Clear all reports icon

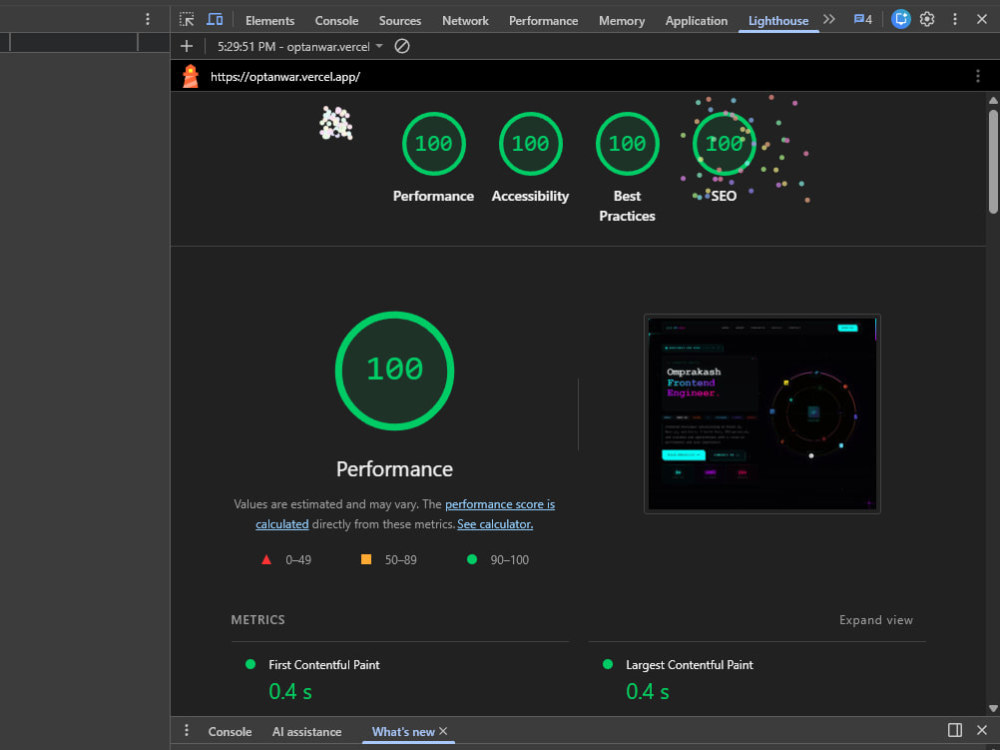tap(402, 46)
